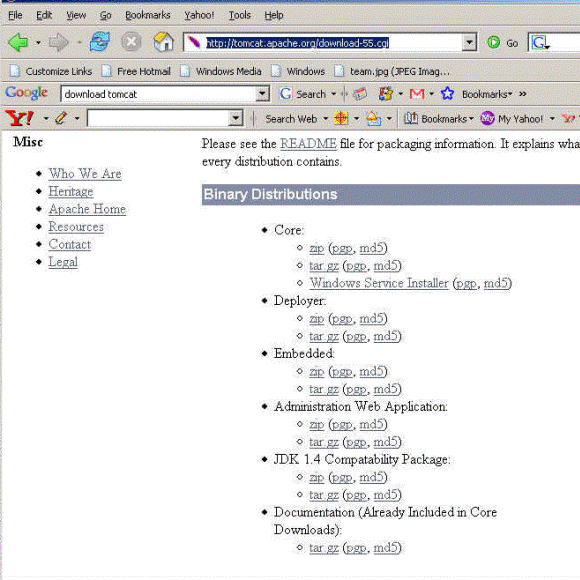Click the green Go button icon
580x580 pixels.
pyautogui.click(x=493, y=43)
